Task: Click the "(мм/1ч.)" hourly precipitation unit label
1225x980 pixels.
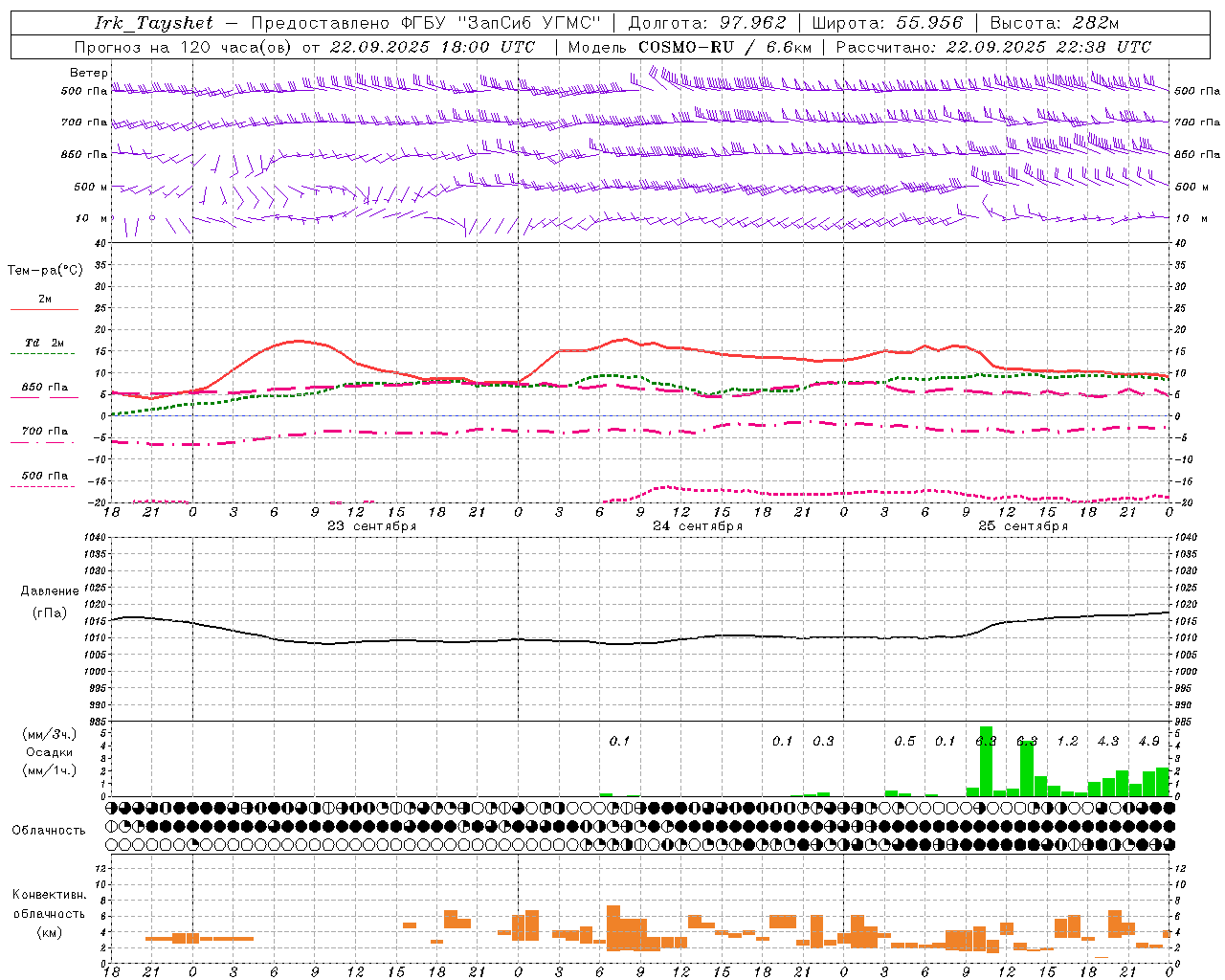Action: pyautogui.click(x=50, y=770)
